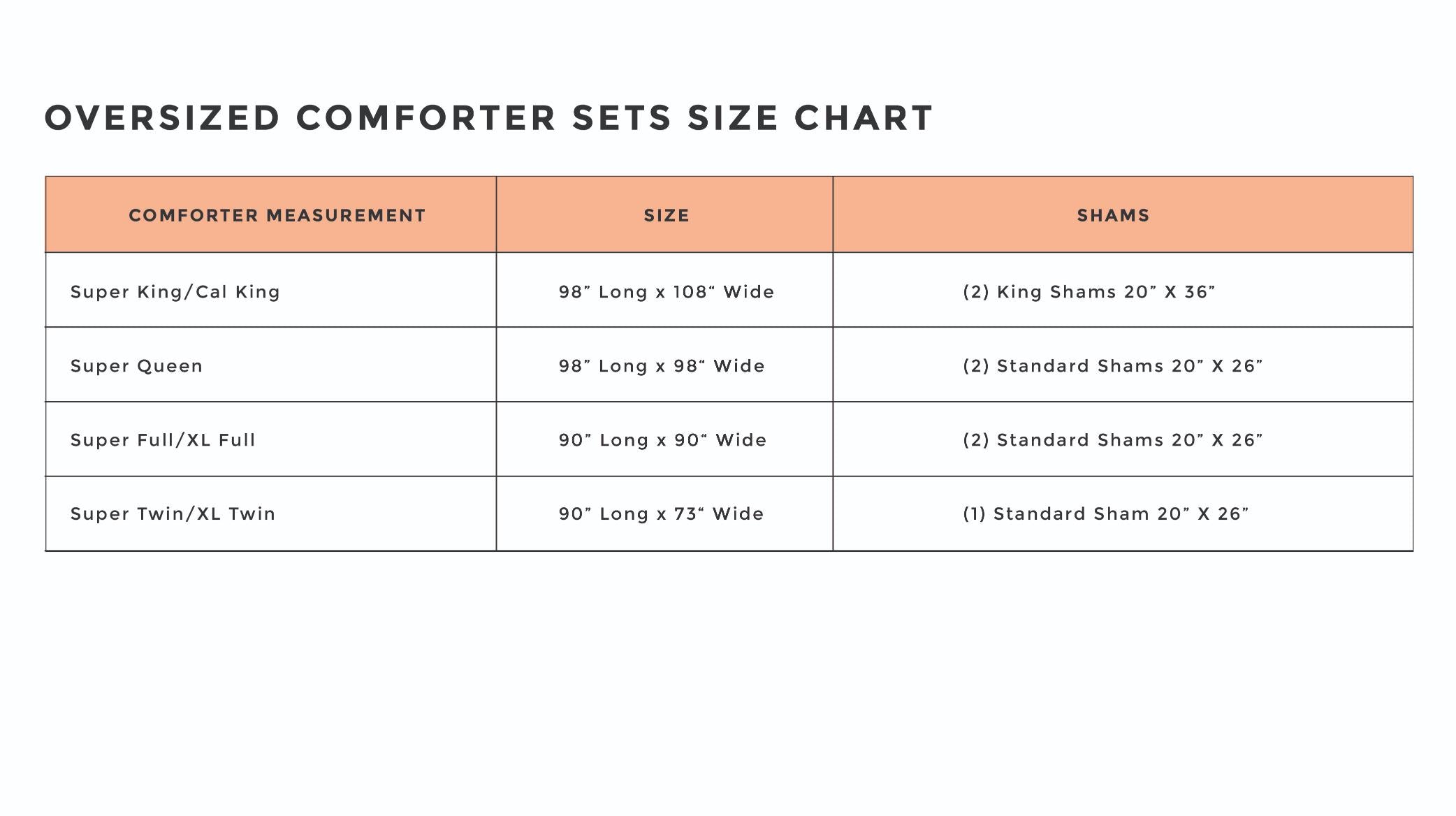Click the word SETS in the title
This screenshot has width=1456, height=816.
click(x=622, y=117)
